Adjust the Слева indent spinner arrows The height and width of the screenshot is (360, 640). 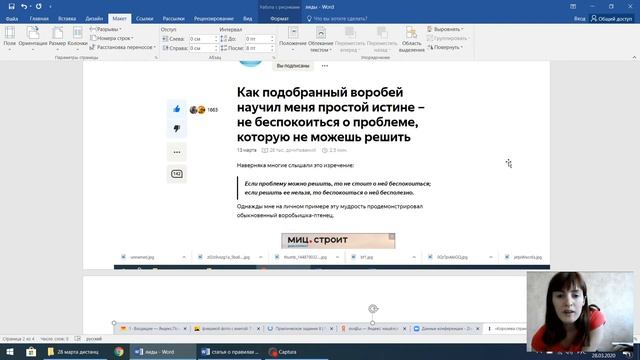point(216,39)
